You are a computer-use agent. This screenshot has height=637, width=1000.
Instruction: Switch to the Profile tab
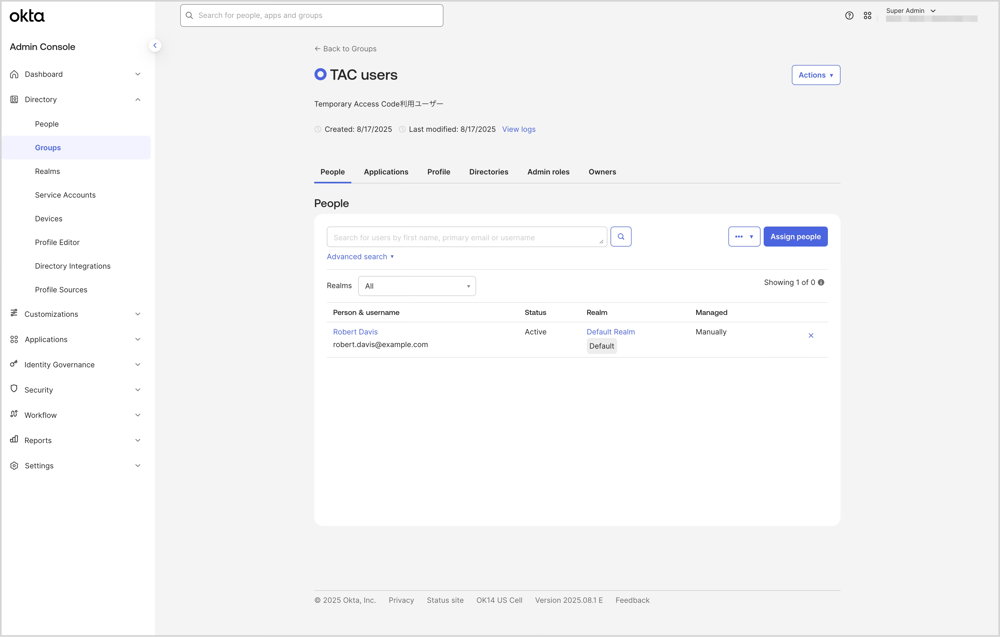(x=439, y=172)
